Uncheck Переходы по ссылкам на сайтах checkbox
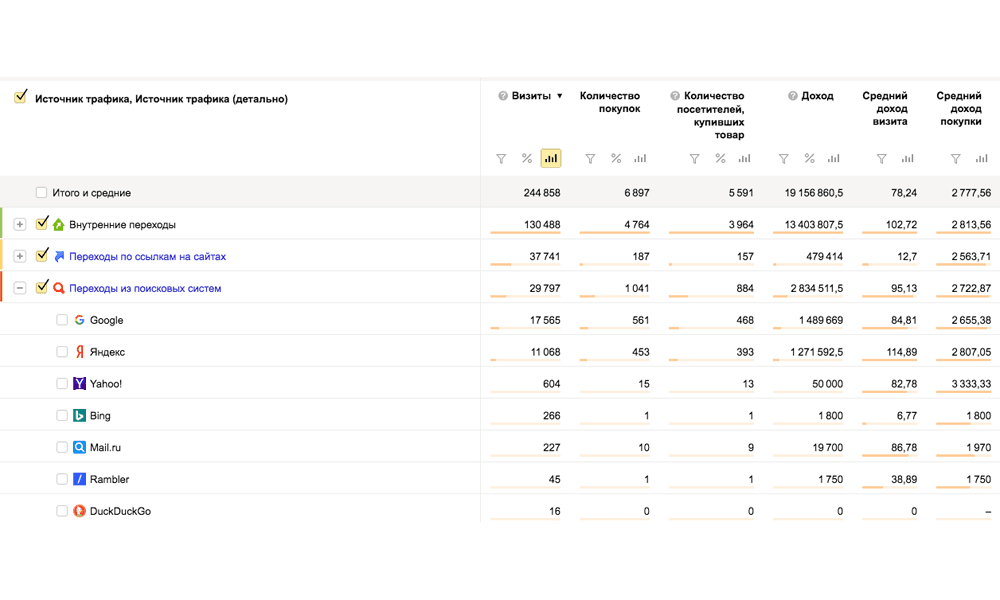 41,255
